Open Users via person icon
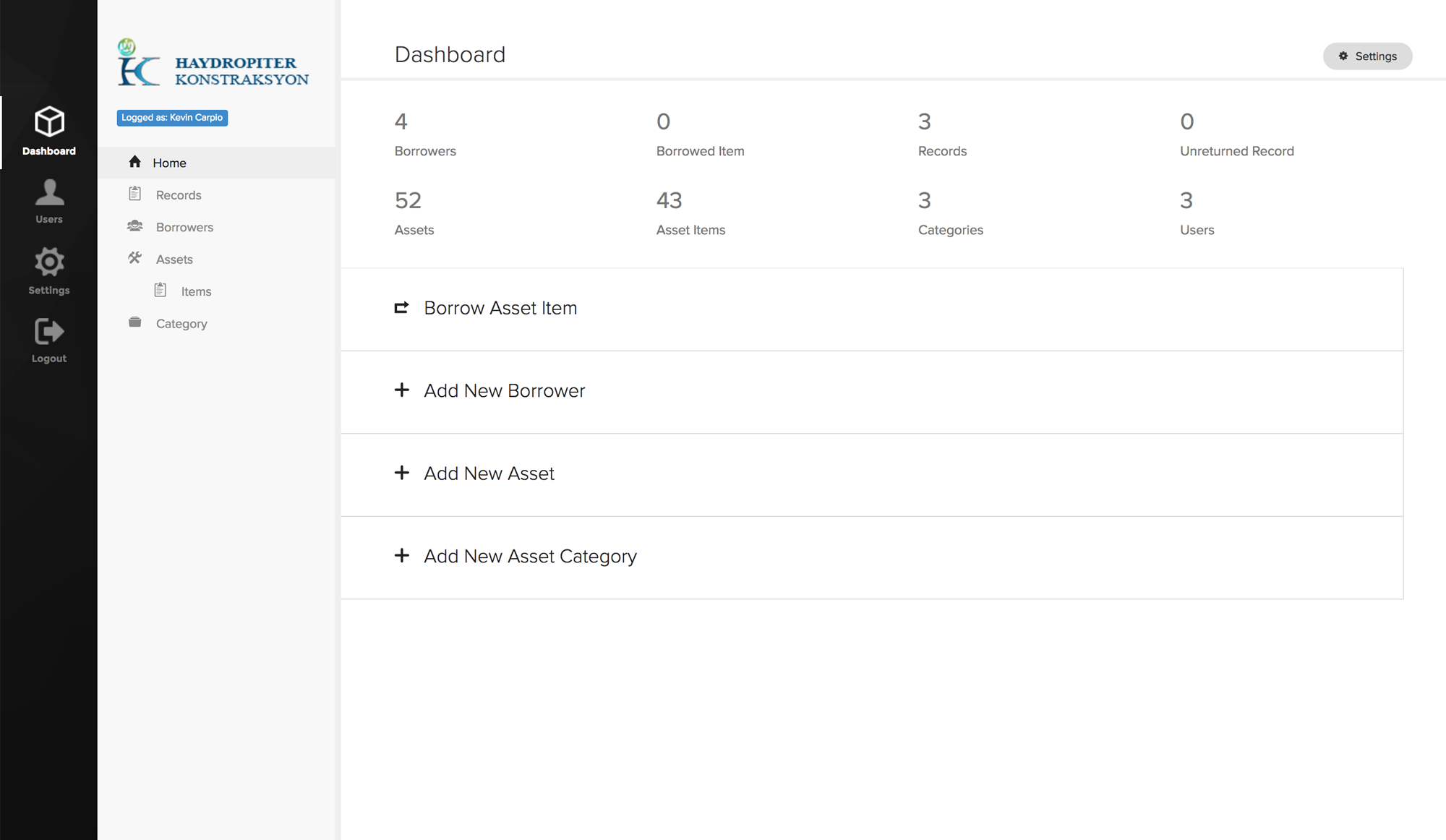The height and width of the screenshot is (840, 1446). [49, 192]
